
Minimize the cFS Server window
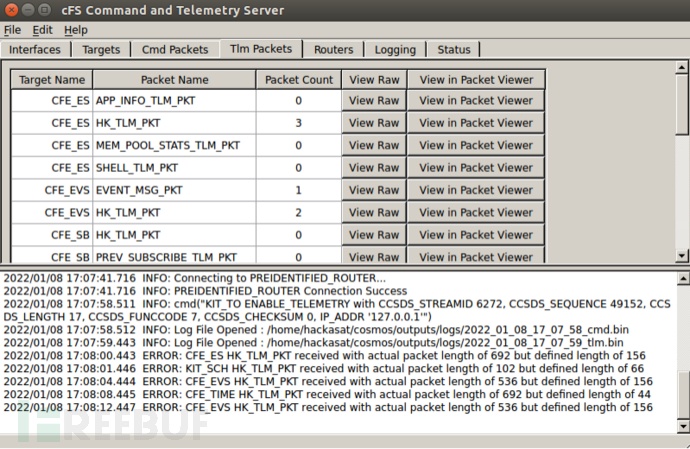(28, 10)
